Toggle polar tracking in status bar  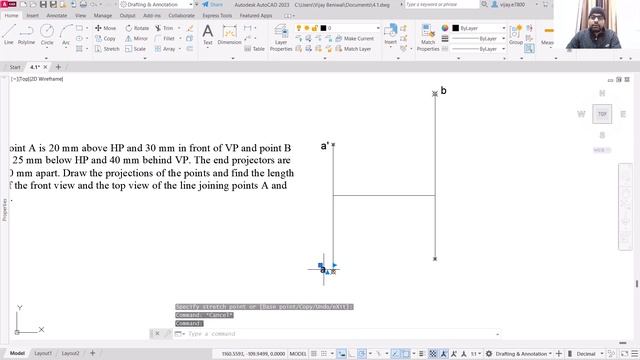[362, 353]
